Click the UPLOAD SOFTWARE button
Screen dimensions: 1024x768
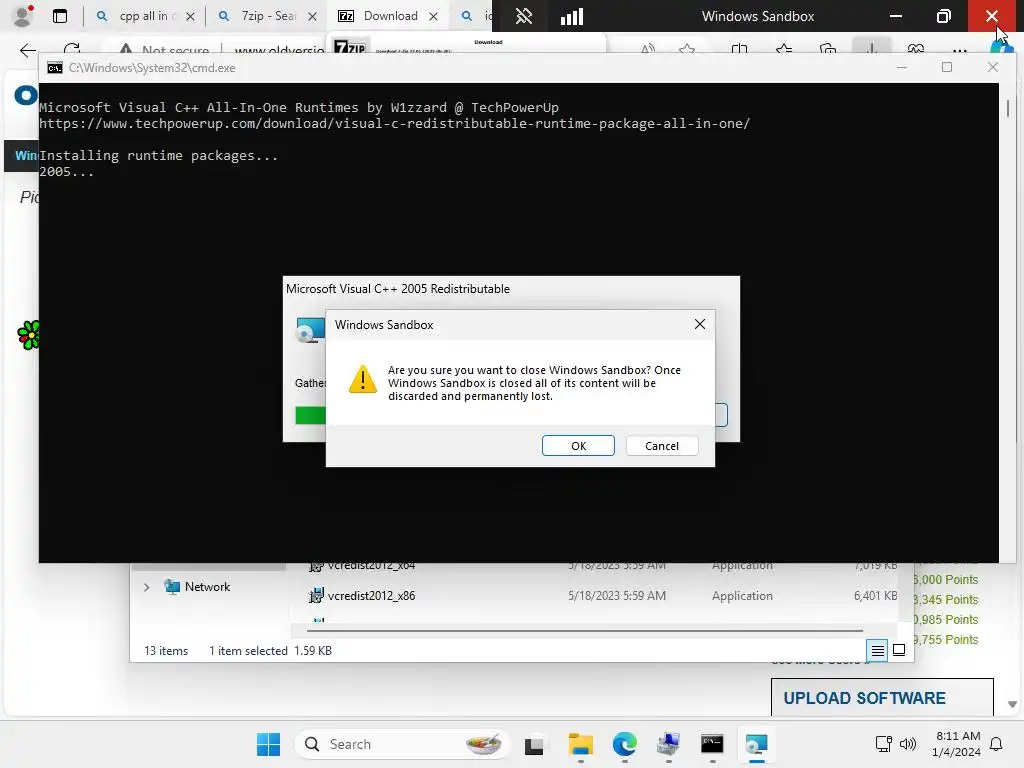pyautogui.click(x=882, y=698)
